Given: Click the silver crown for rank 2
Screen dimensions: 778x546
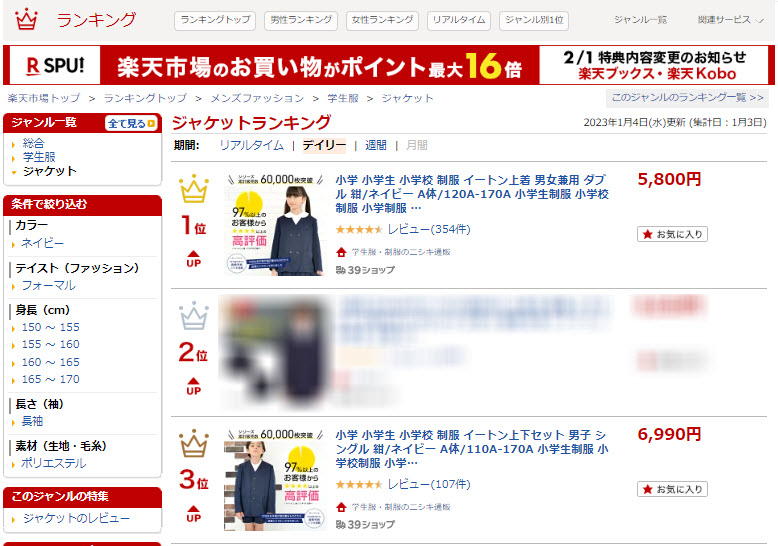Looking at the screenshot, I should pos(194,316).
